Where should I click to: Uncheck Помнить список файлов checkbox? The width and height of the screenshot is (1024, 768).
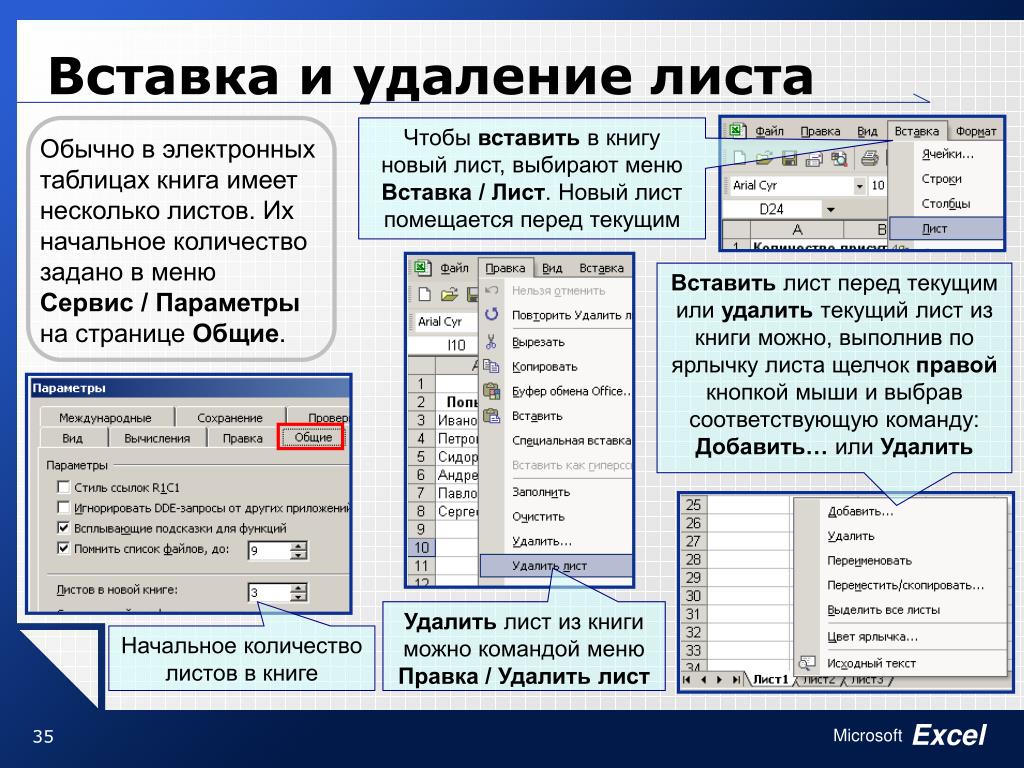pyautogui.click(x=63, y=547)
